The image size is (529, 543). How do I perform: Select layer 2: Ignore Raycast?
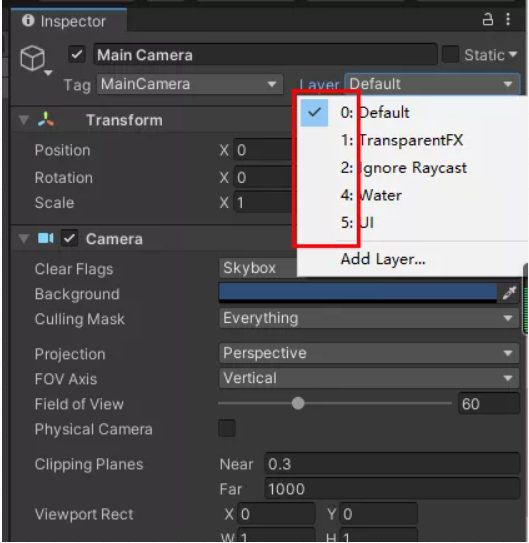click(x=412, y=168)
